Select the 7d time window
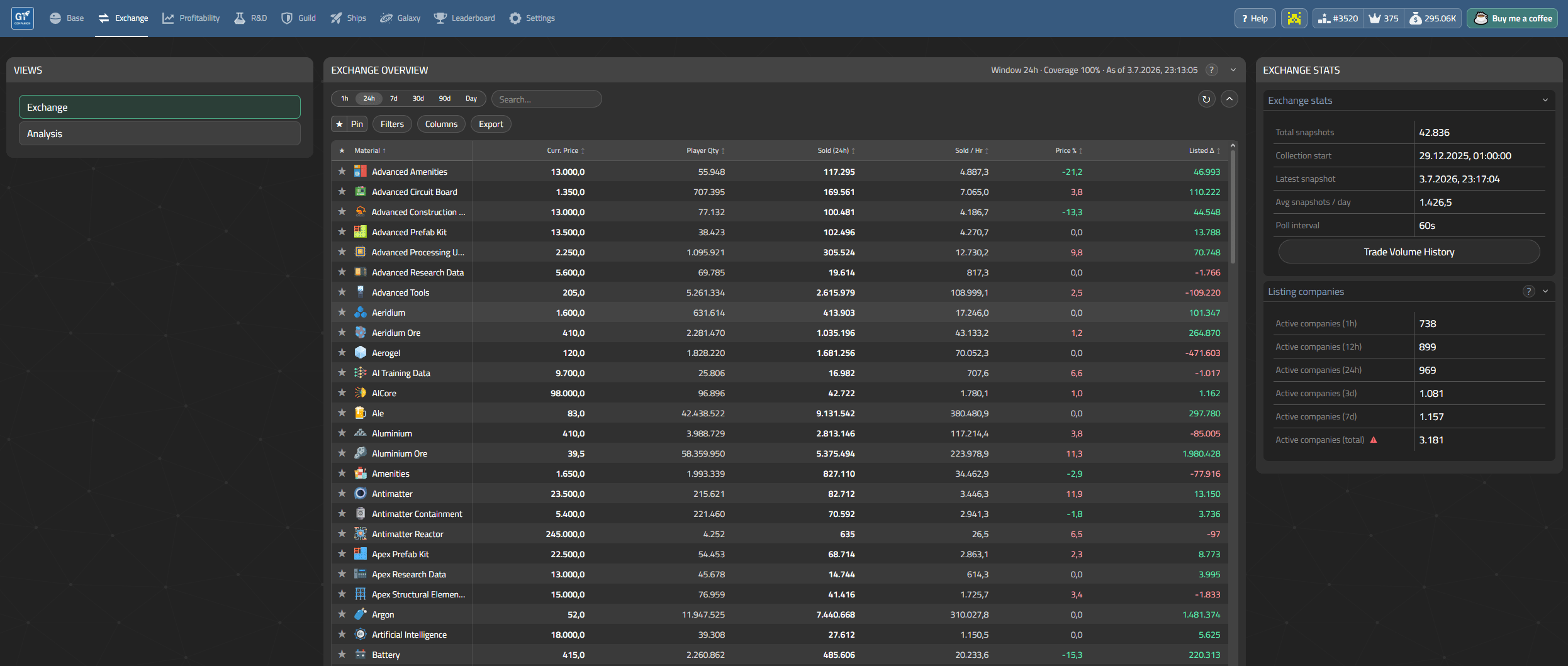Image resolution: width=1568 pixels, height=666 pixels. [x=394, y=99]
